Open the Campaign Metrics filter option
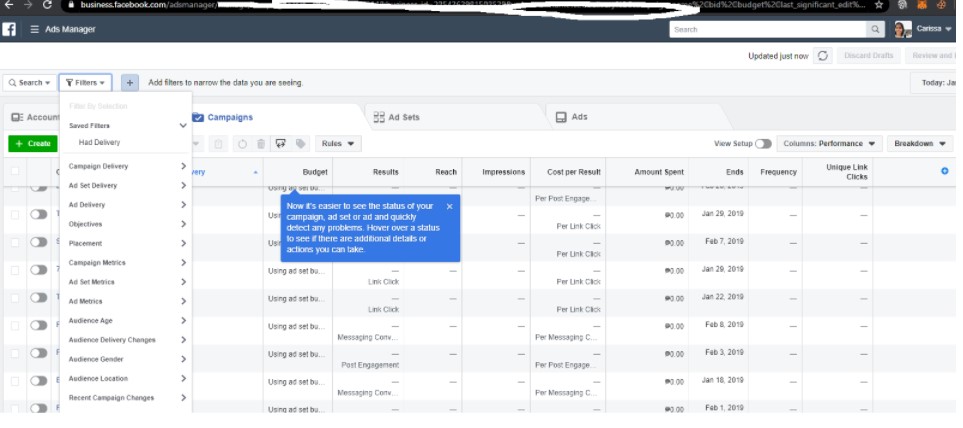 127,263
